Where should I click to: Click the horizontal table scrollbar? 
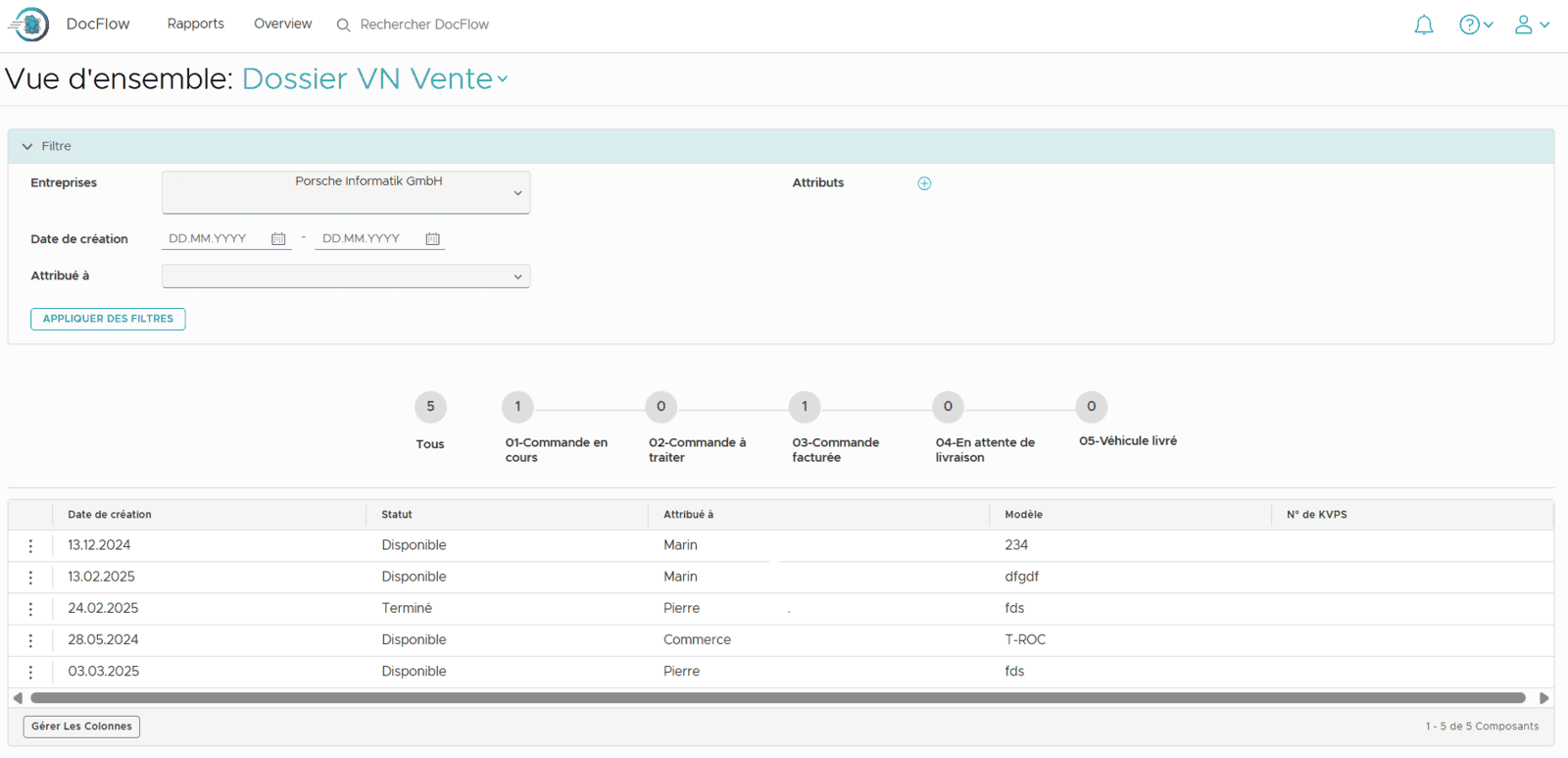[777, 698]
